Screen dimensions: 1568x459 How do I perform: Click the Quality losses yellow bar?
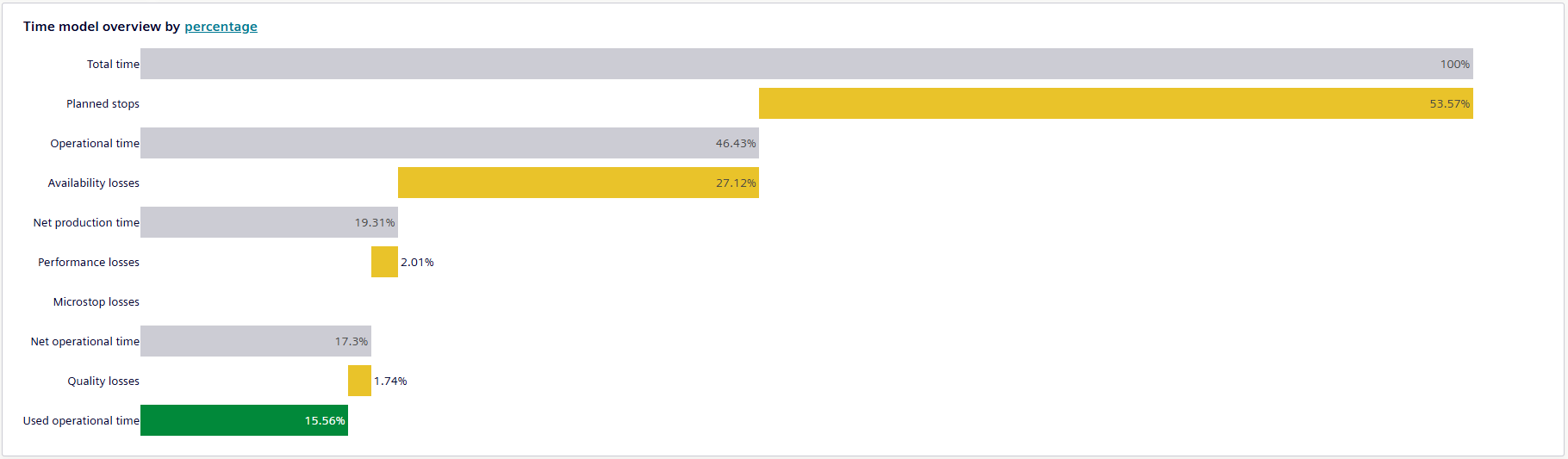coord(359,381)
